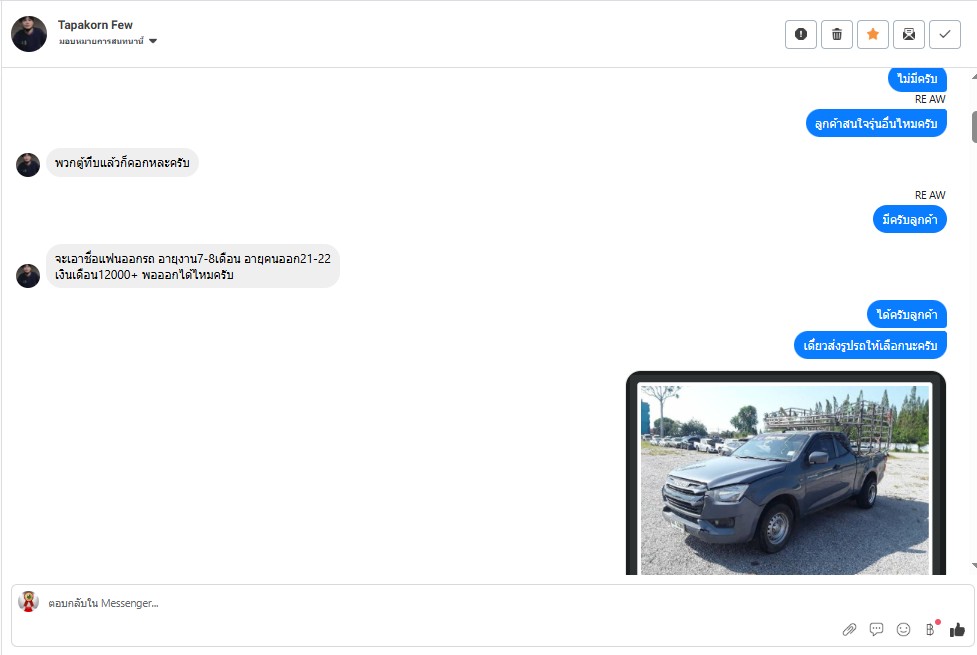
Task: Click the page avatar in reply box
Action: [28, 601]
